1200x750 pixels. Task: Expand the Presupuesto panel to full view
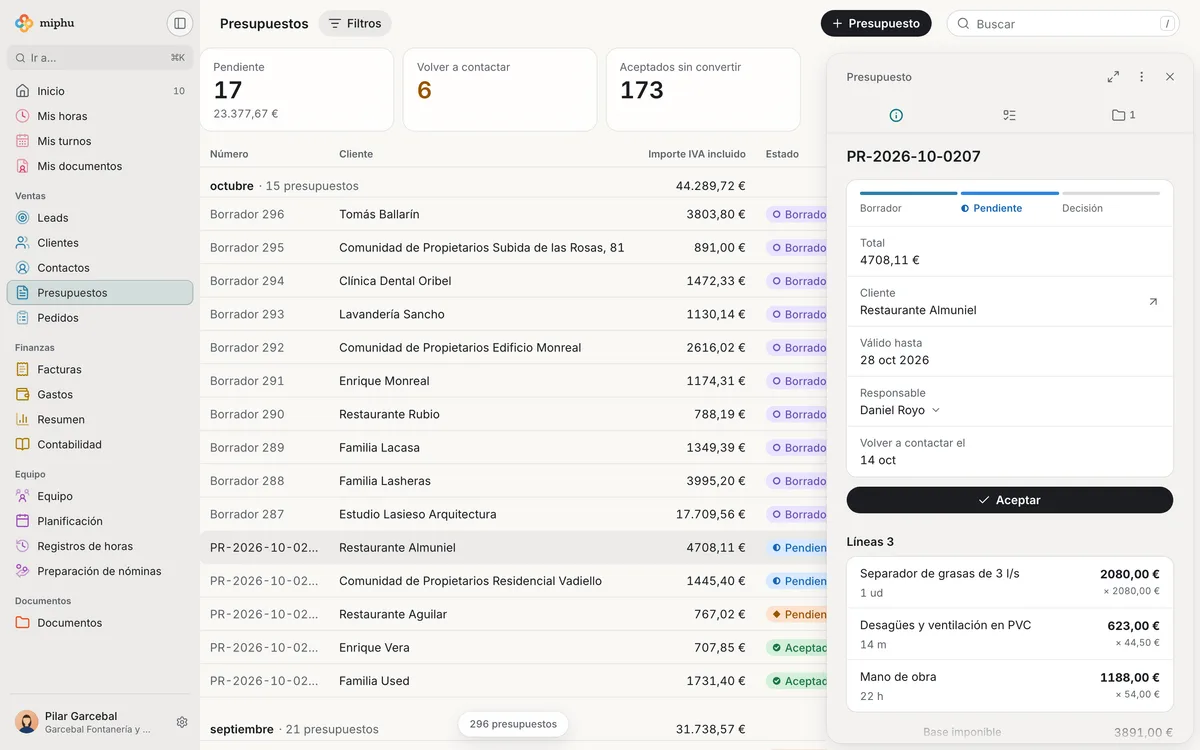point(1113,77)
